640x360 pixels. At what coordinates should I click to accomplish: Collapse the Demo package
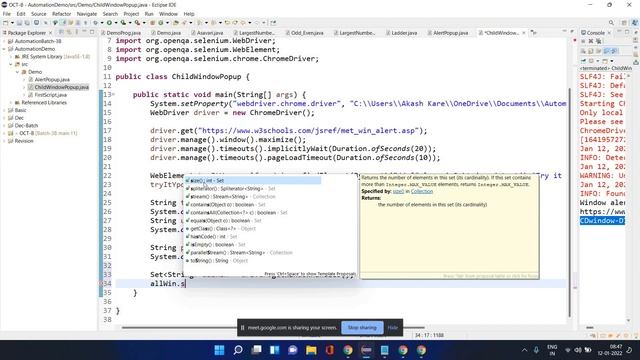tap(18, 72)
